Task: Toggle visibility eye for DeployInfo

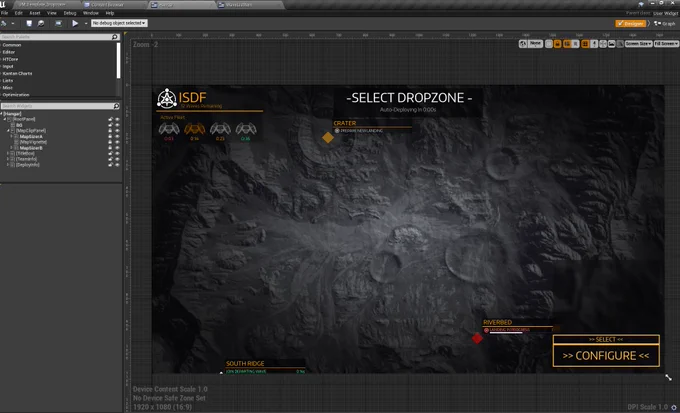Action: 117,165
